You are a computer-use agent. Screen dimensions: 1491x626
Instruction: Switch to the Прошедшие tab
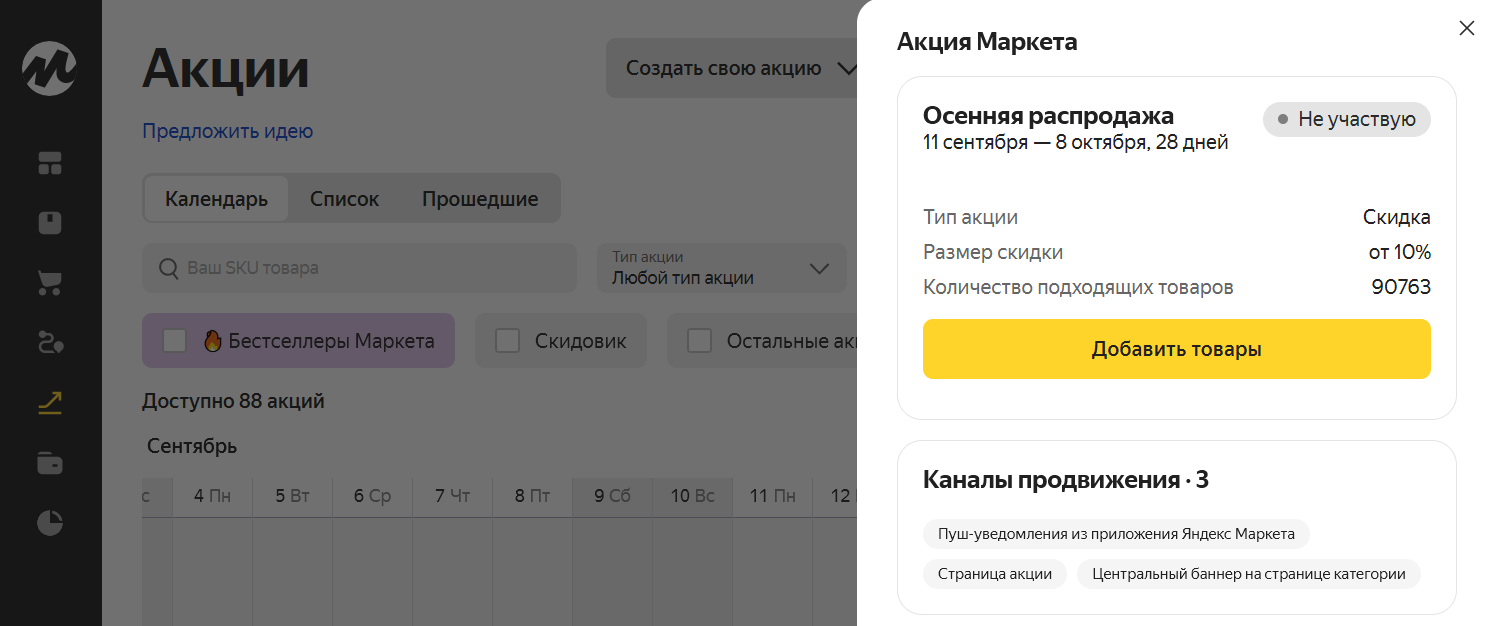click(x=480, y=198)
